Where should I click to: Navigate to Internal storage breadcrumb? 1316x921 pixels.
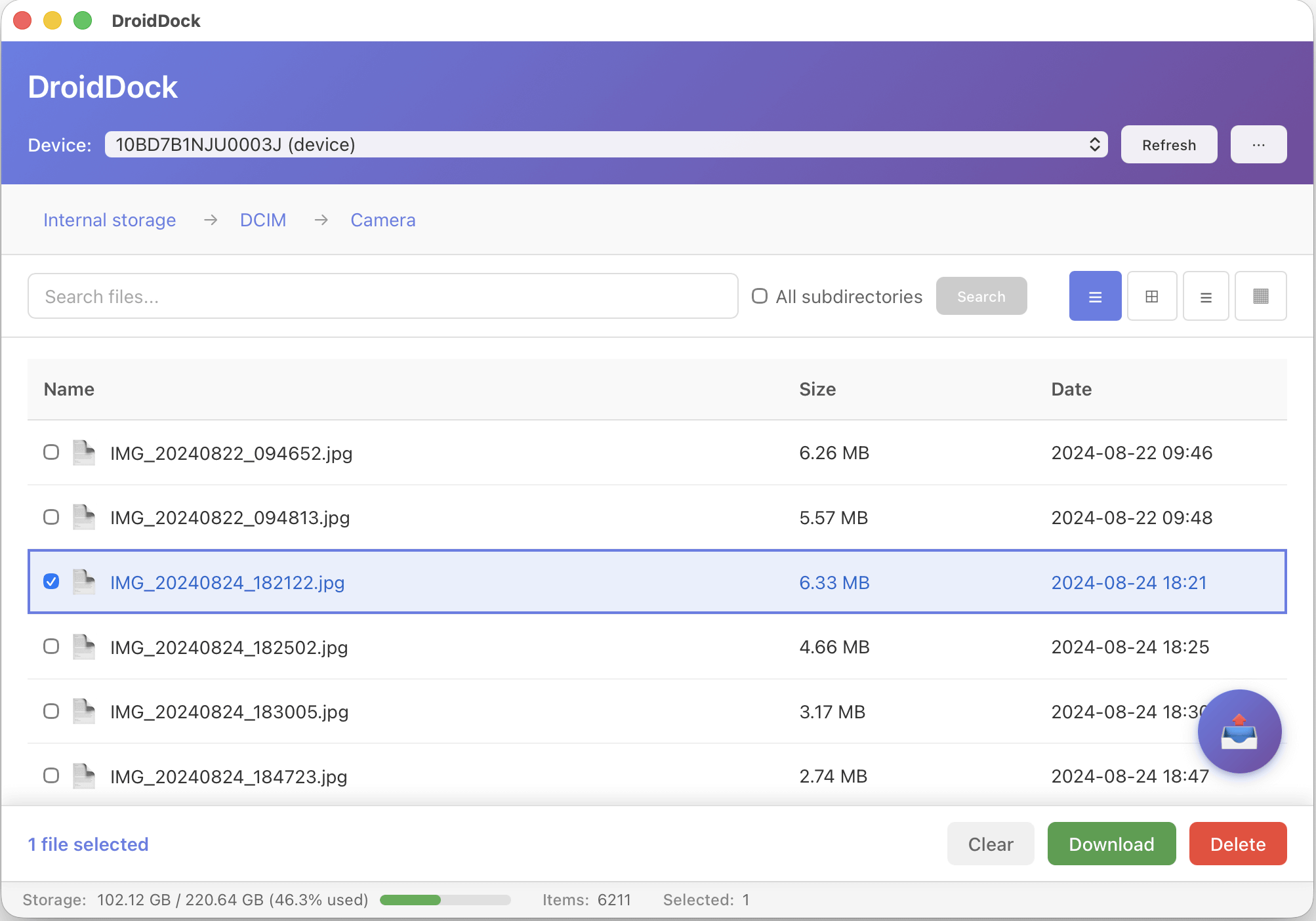[x=110, y=220]
